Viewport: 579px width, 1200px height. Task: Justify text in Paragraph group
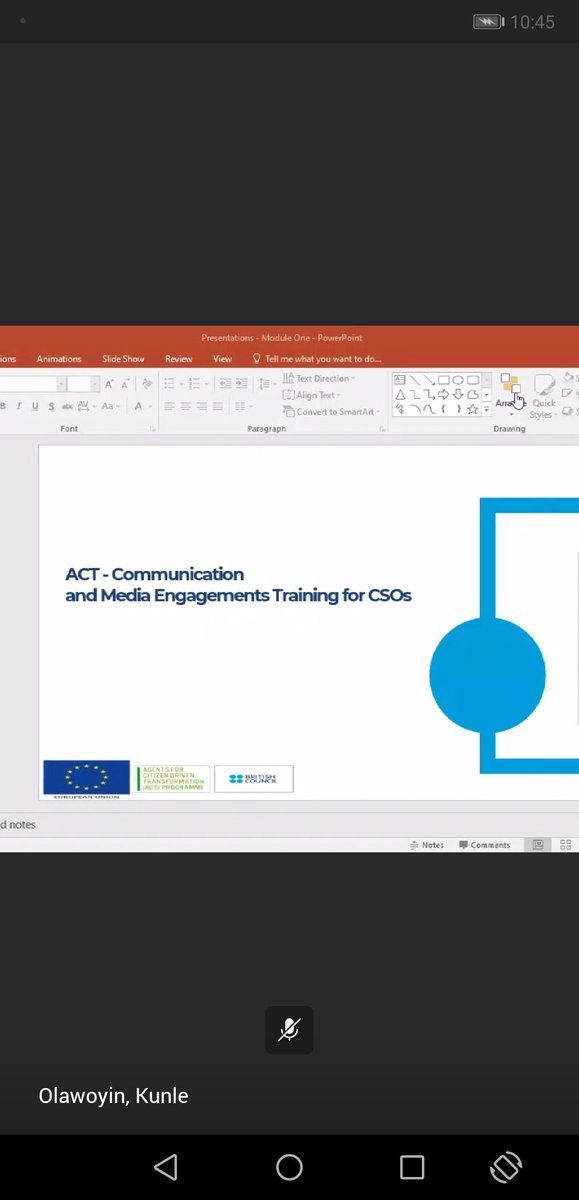pyautogui.click(x=217, y=406)
